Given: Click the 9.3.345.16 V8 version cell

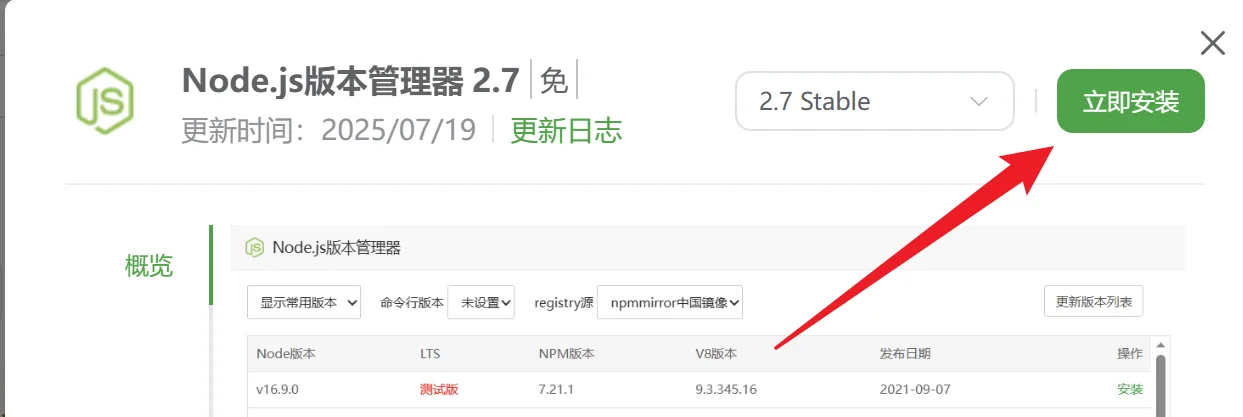Looking at the screenshot, I should (x=726, y=389).
